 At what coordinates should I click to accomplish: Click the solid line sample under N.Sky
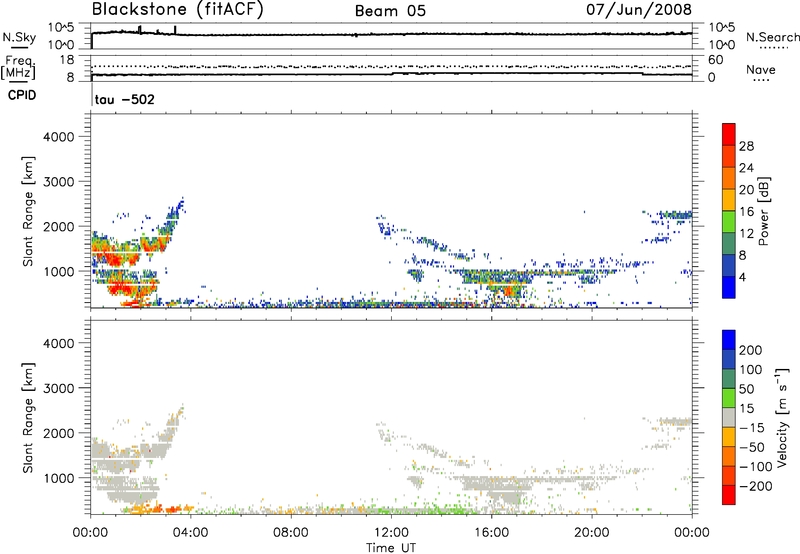[x=19, y=47]
